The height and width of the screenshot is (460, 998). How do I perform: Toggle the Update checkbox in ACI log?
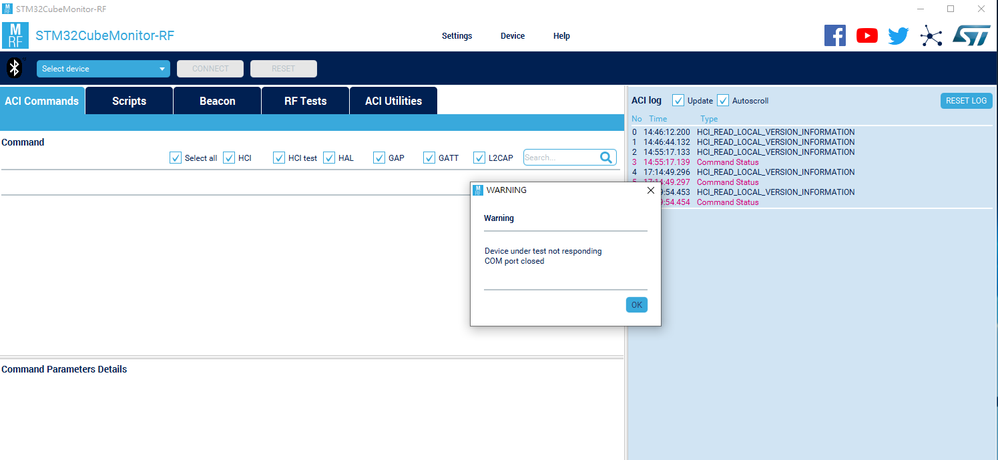[x=678, y=101]
